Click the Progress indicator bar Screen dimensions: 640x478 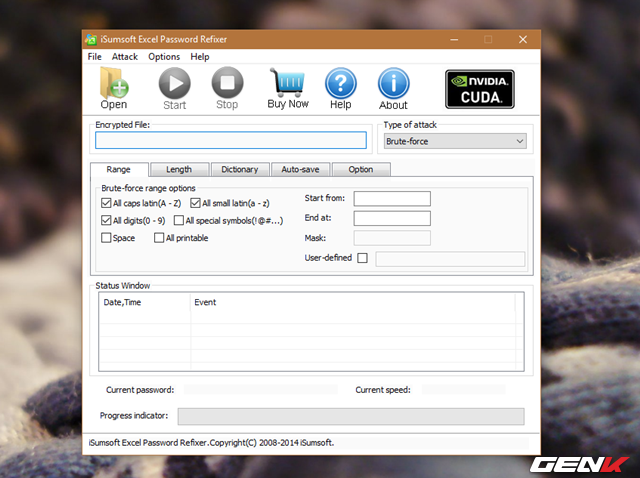point(351,416)
